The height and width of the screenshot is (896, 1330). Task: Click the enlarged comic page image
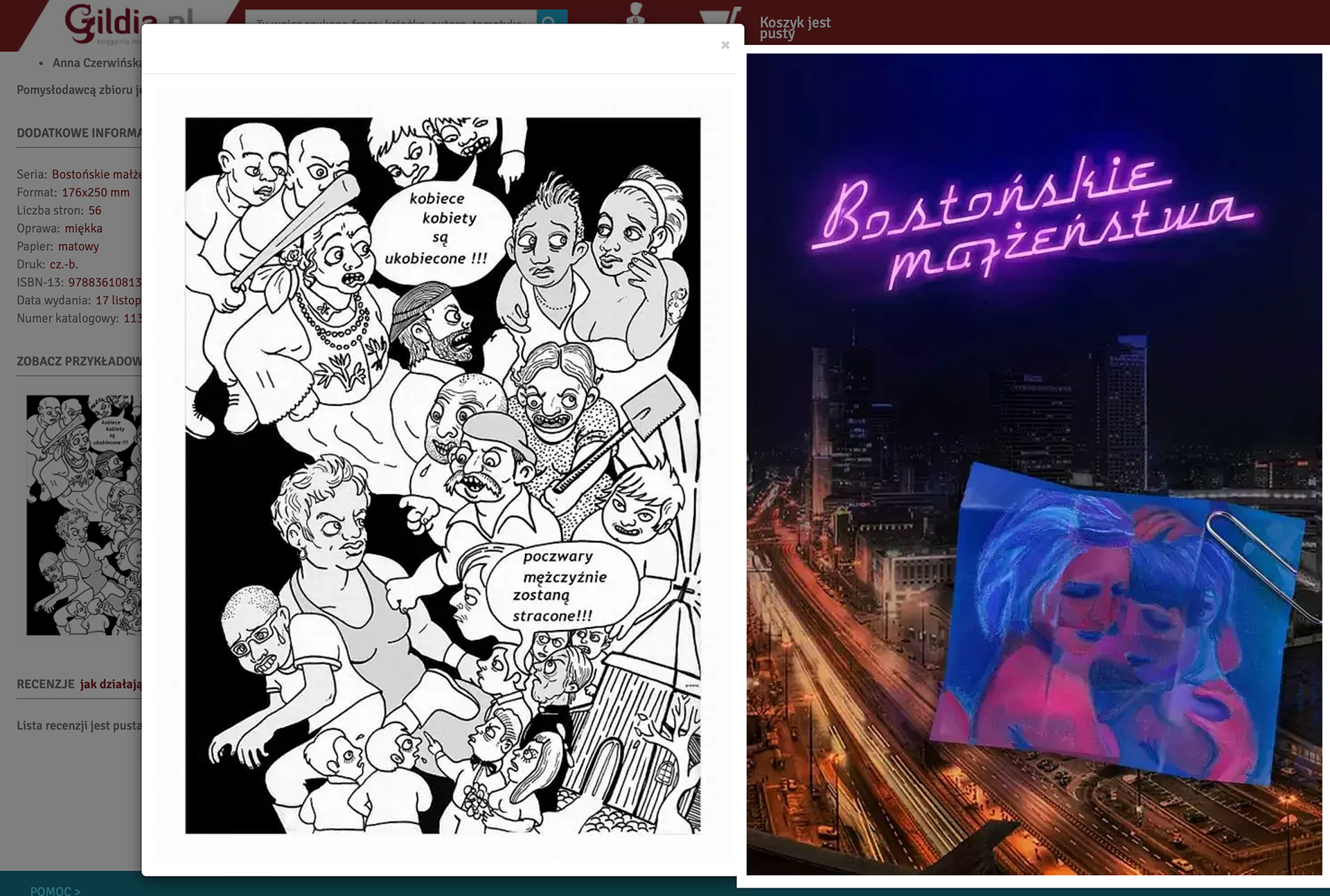coord(443,475)
